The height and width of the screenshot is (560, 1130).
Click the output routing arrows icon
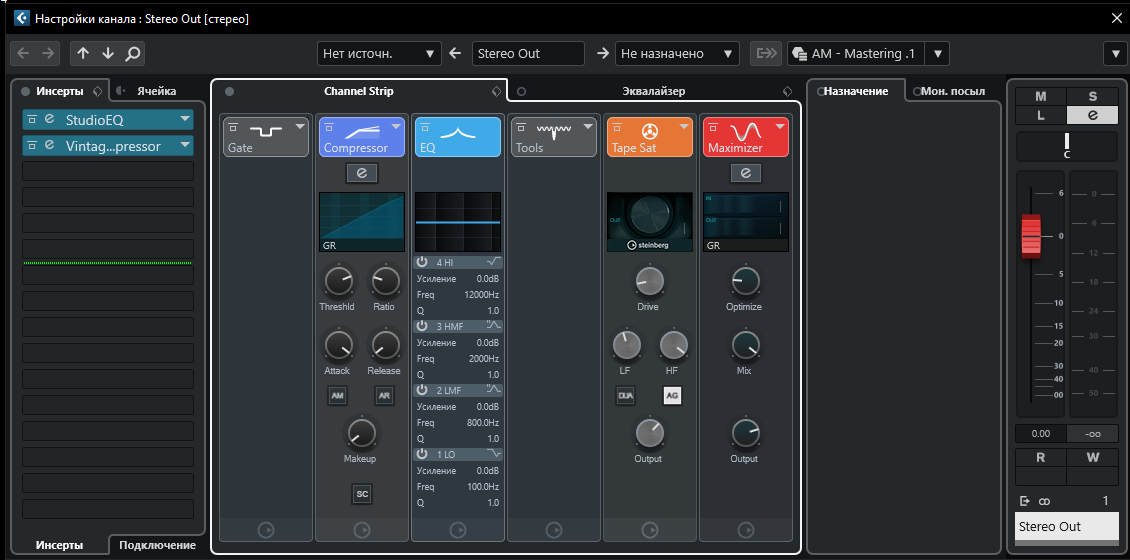pyautogui.click(x=766, y=53)
